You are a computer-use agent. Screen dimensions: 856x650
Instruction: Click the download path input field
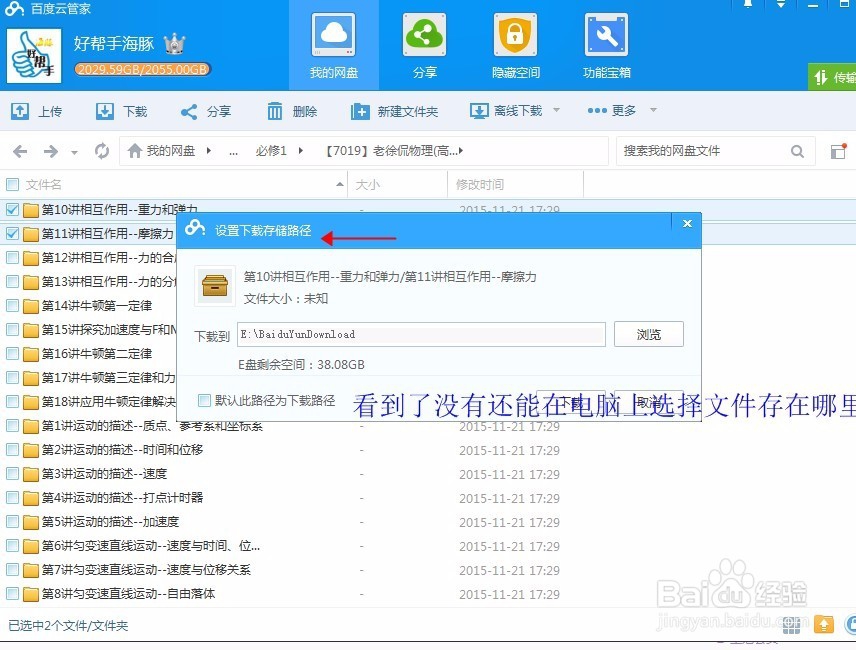click(x=420, y=334)
